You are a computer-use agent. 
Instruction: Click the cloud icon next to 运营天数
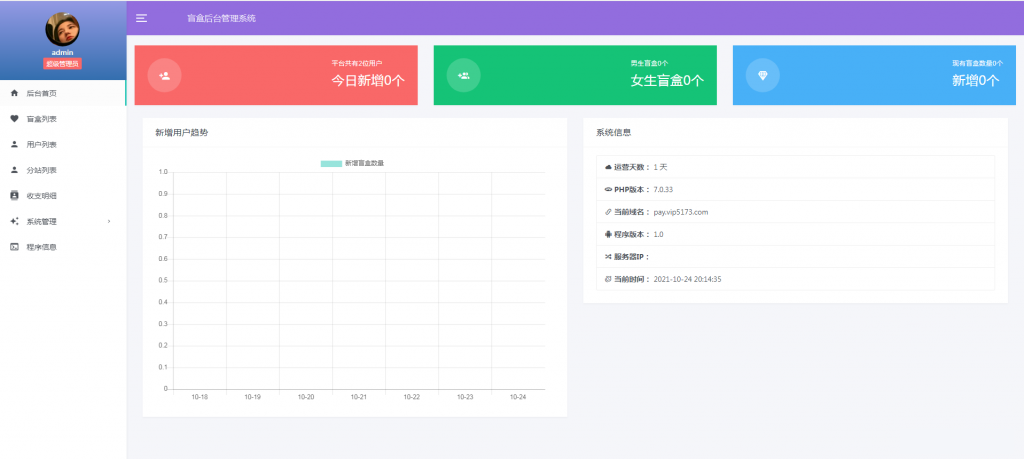pyautogui.click(x=608, y=167)
